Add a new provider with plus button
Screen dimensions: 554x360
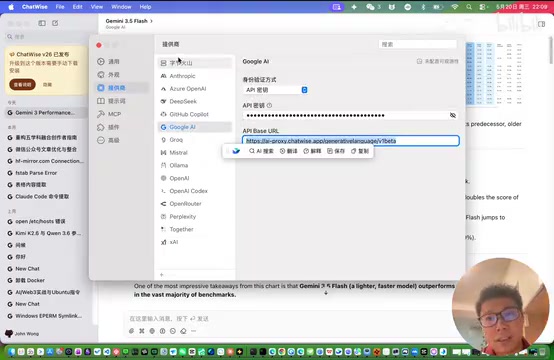pos(162,275)
